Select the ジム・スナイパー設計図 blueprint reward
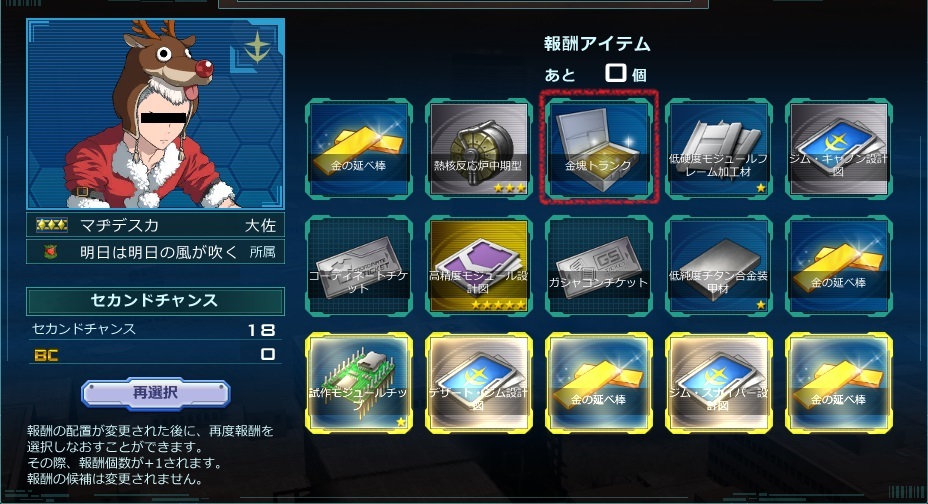The height and width of the screenshot is (504, 928). pos(719,382)
